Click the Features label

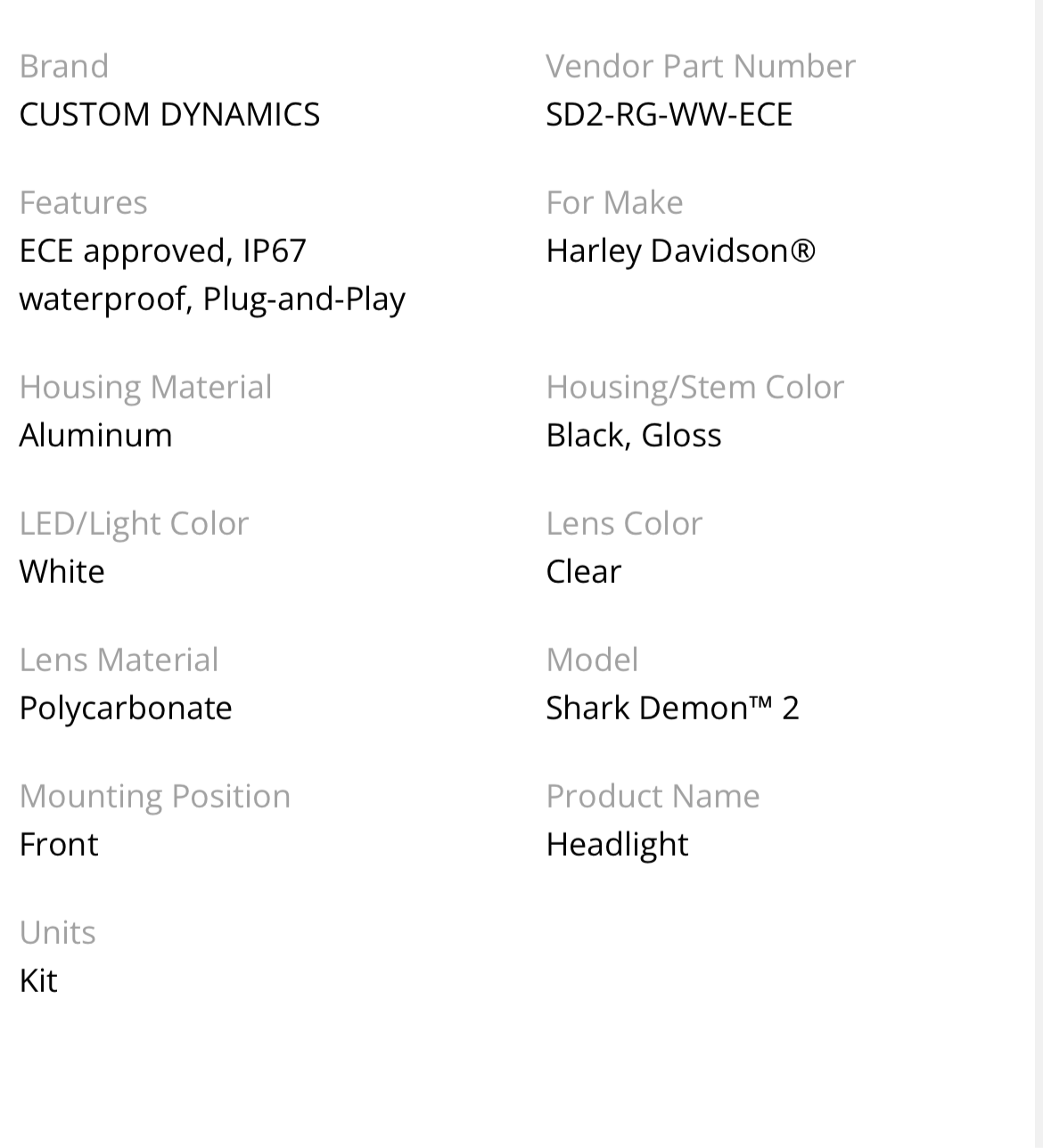tap(83, 202)
